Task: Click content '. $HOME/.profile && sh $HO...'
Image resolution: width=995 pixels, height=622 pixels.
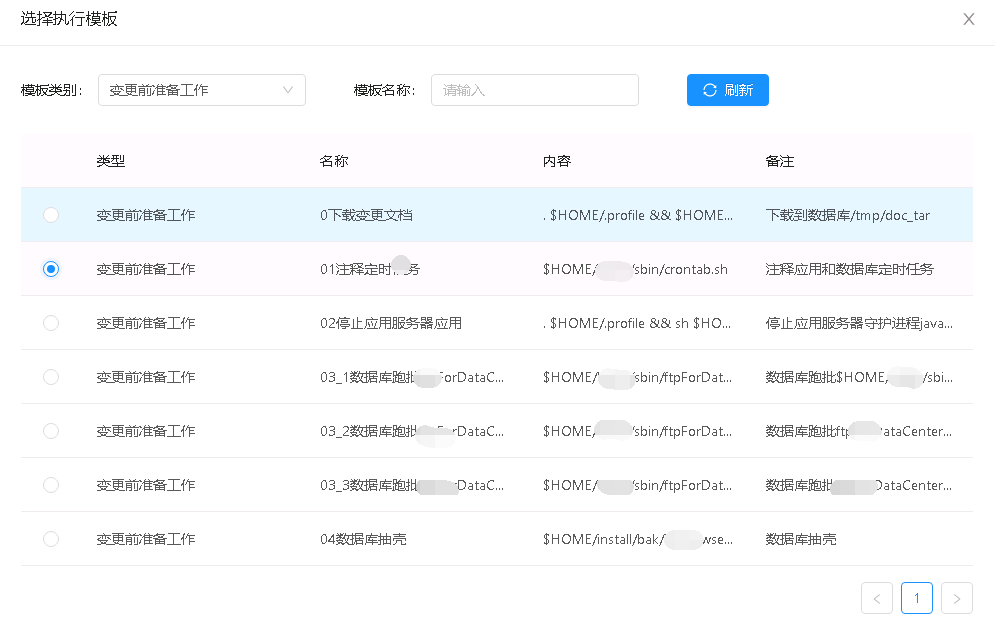Action: click(636, 323)
